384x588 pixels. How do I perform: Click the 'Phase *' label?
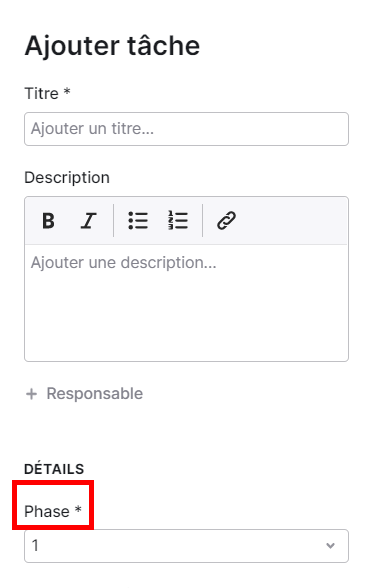tap(53, 511)
